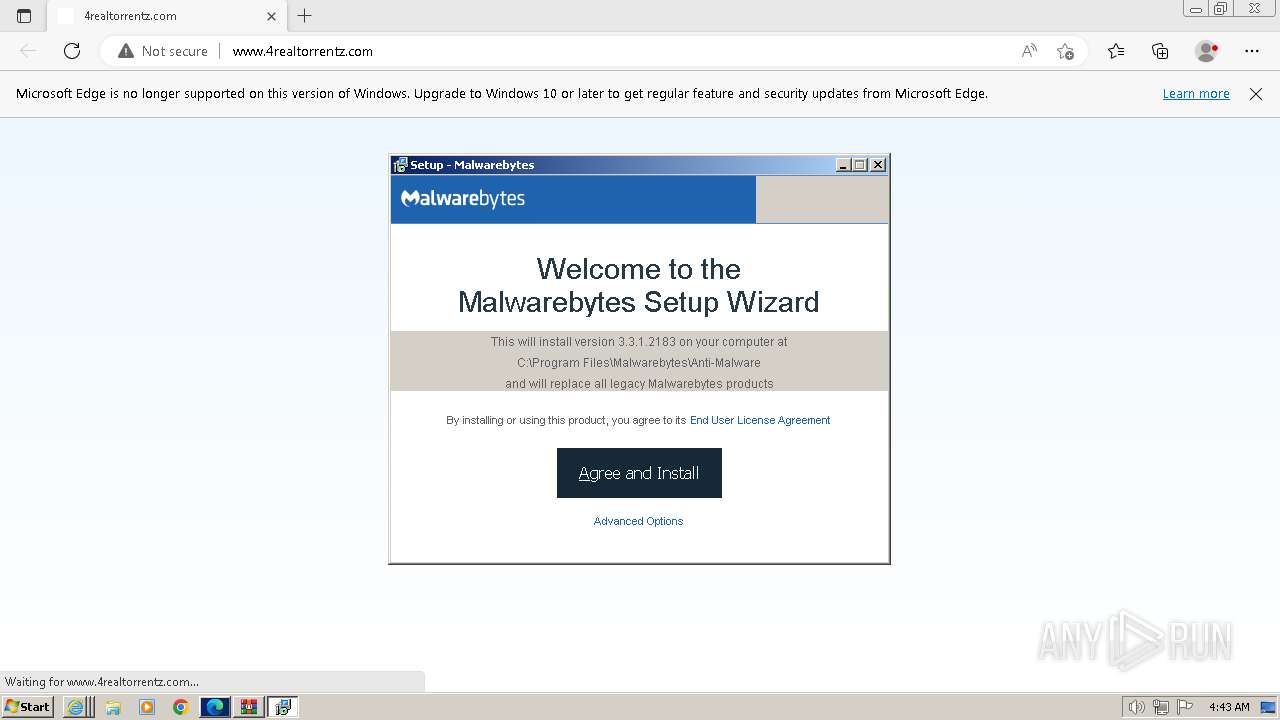1280x720 pixels.
Task: Click the setup icon in the Malwarebytes title bar
Action: pyautogui.click(x=400, y=165)
